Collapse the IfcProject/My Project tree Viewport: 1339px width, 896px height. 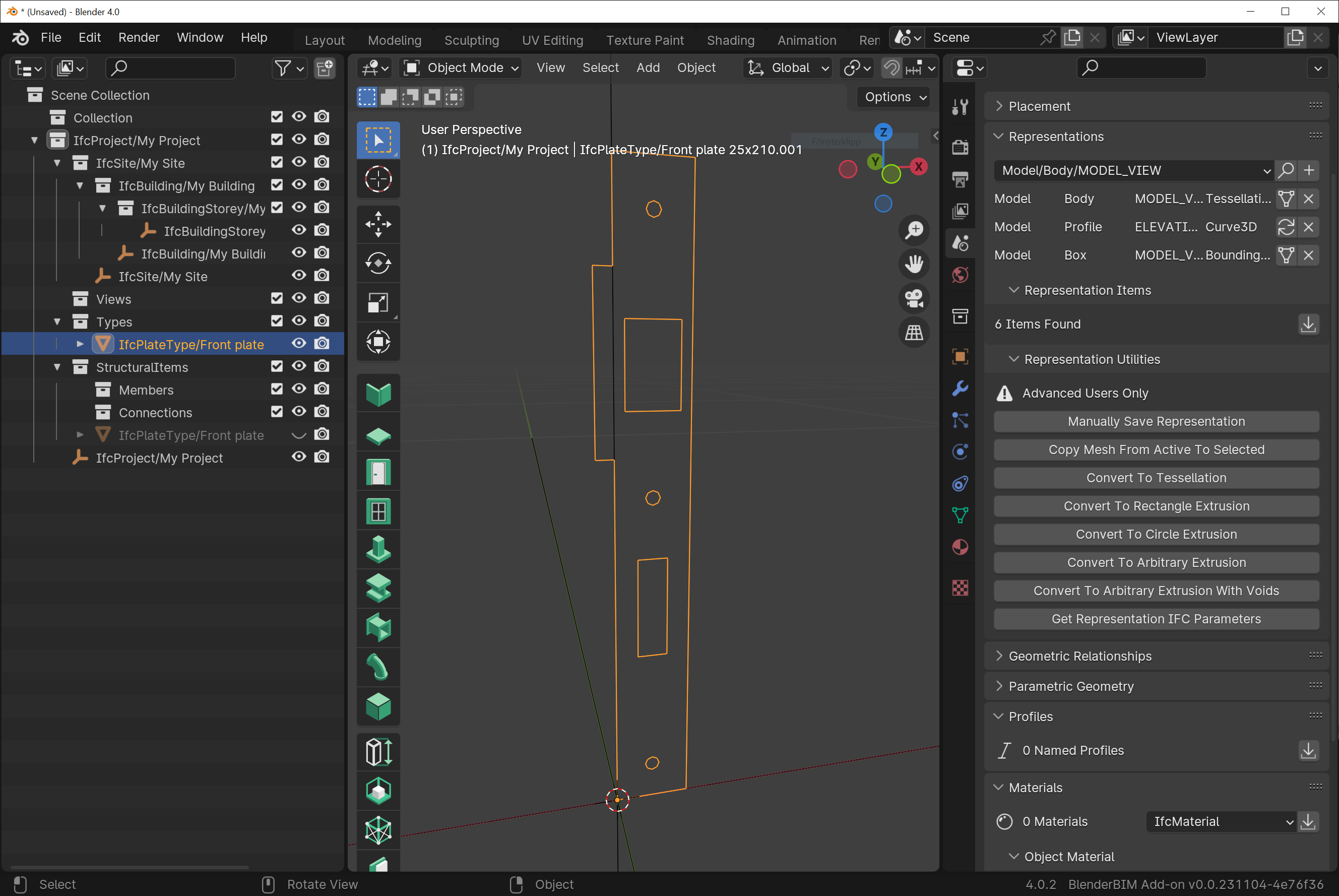[x=34, y=140]
